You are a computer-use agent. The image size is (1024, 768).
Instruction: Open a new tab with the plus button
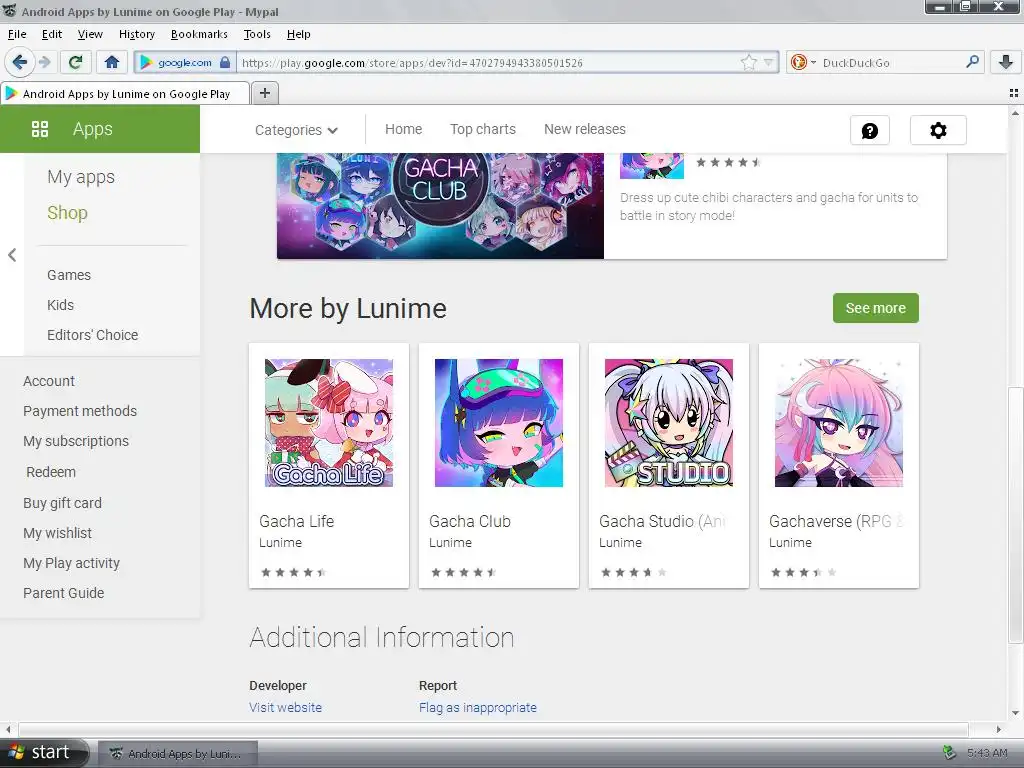point(264,93)
